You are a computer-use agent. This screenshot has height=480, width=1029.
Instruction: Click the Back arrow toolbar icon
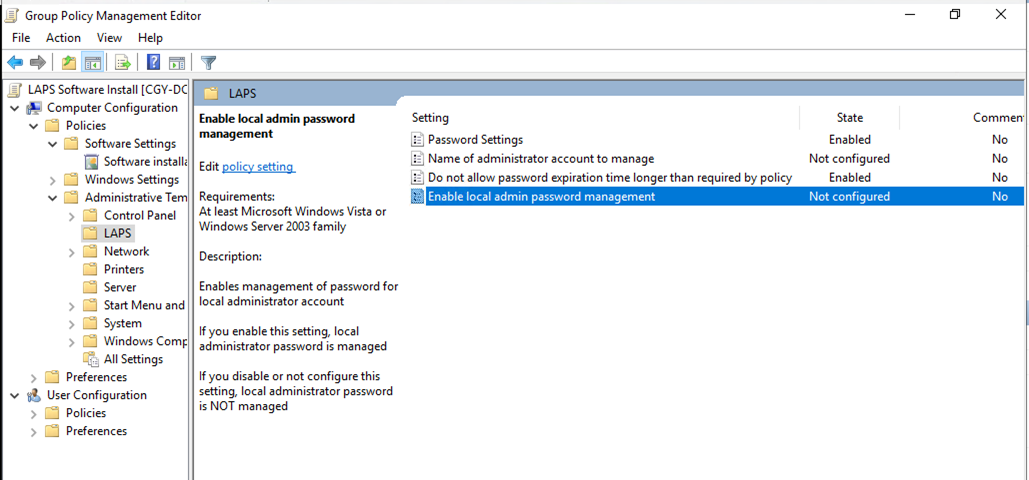click(15, 62)
